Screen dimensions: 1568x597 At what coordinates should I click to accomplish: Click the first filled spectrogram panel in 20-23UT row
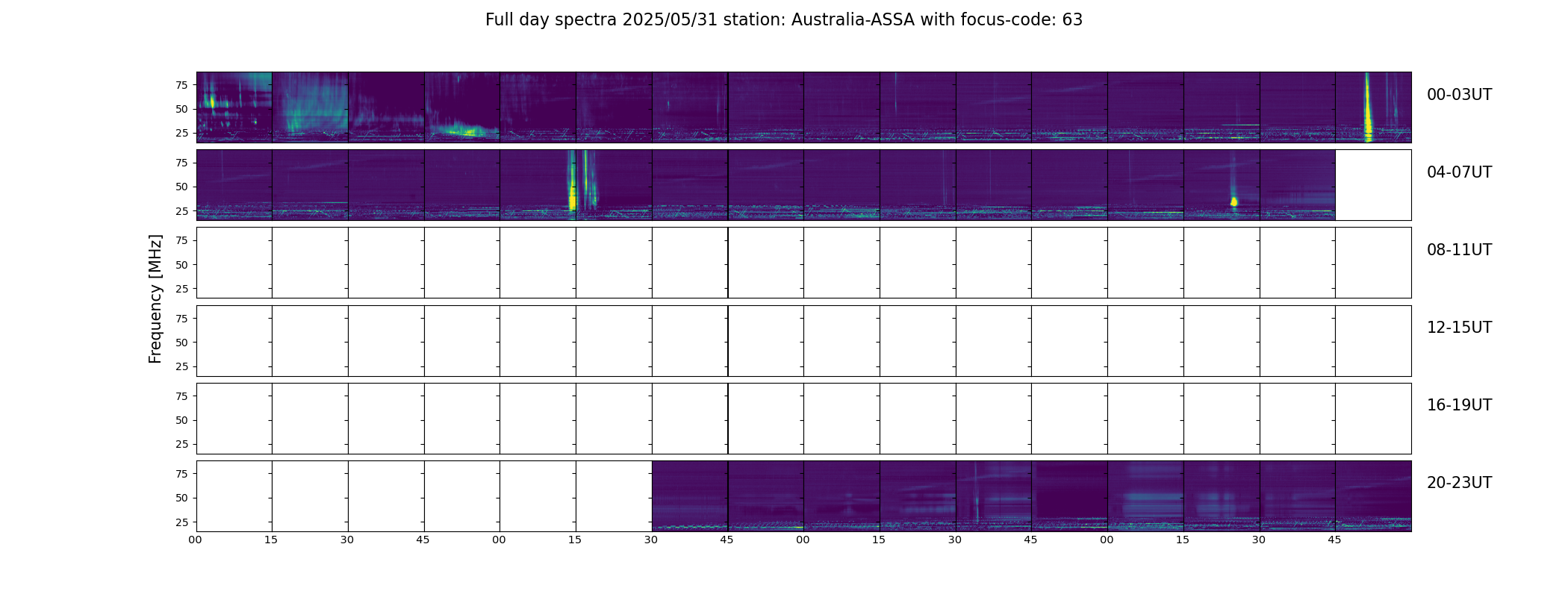click(x=690, y=496)
